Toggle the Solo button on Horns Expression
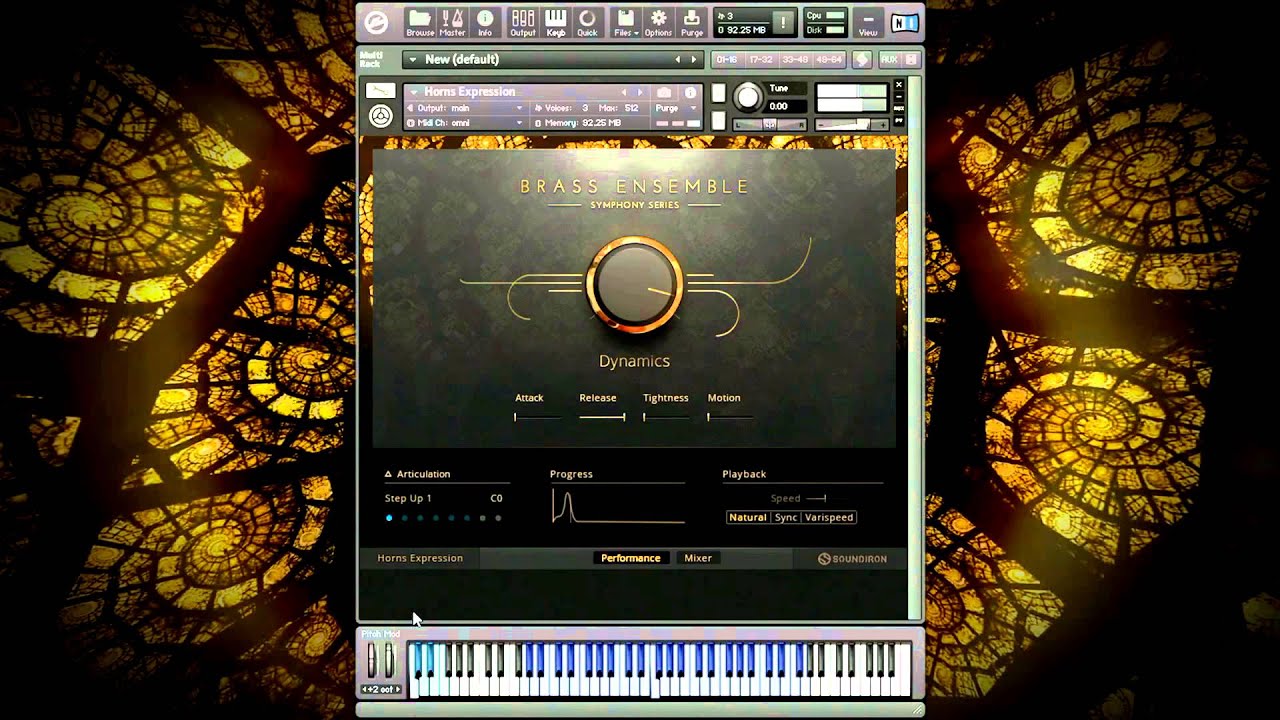 tap(718, 94)
